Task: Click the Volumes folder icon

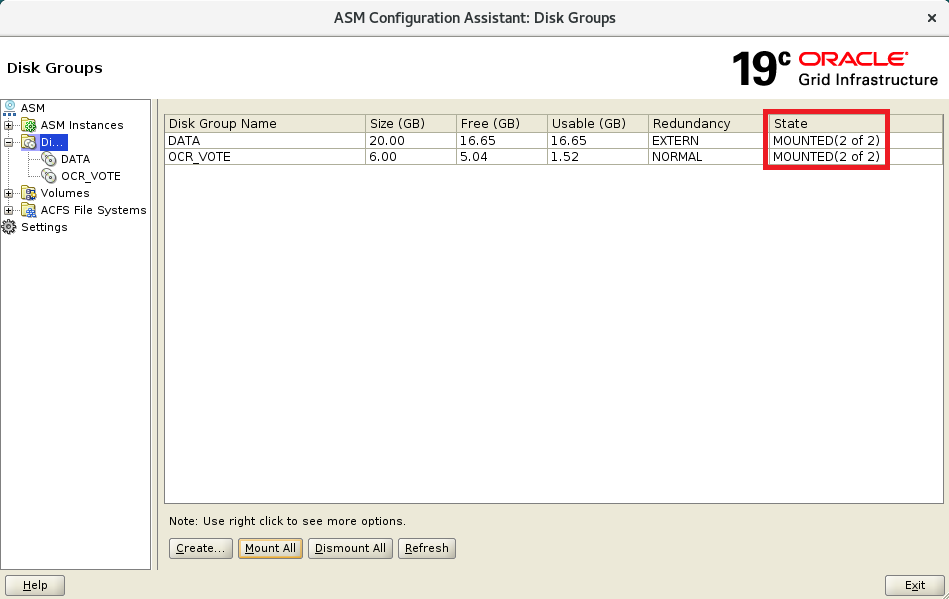Action: pos(28,193)
